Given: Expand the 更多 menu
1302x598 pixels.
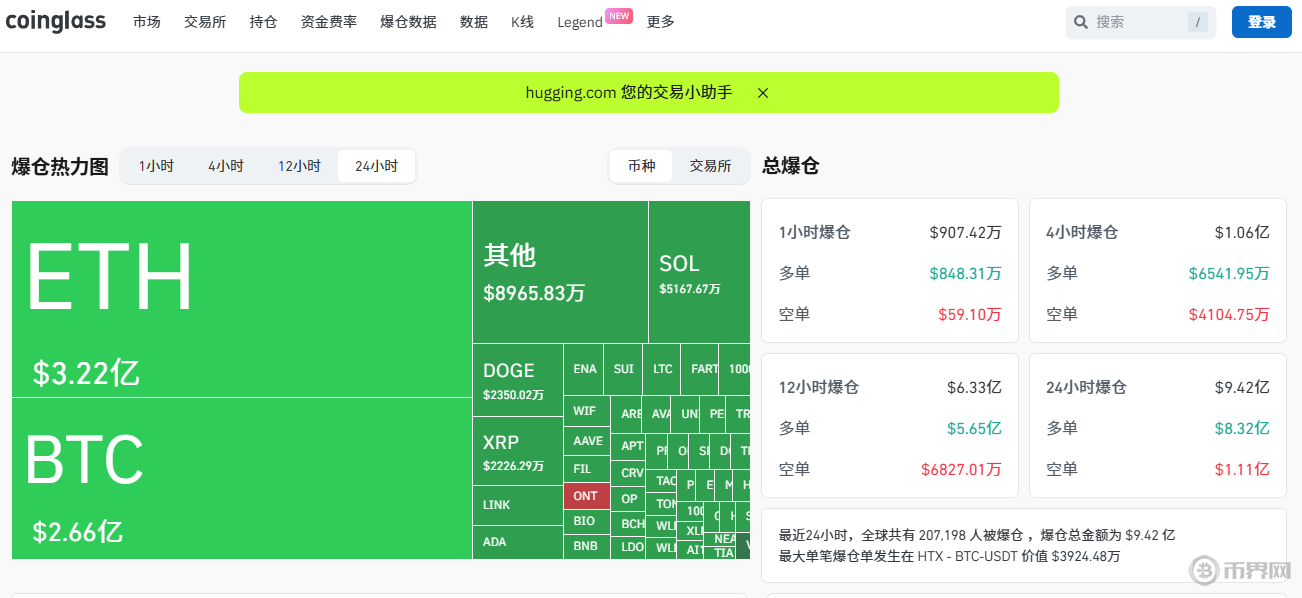Looking at the screenshot, I should click(661, 22).
